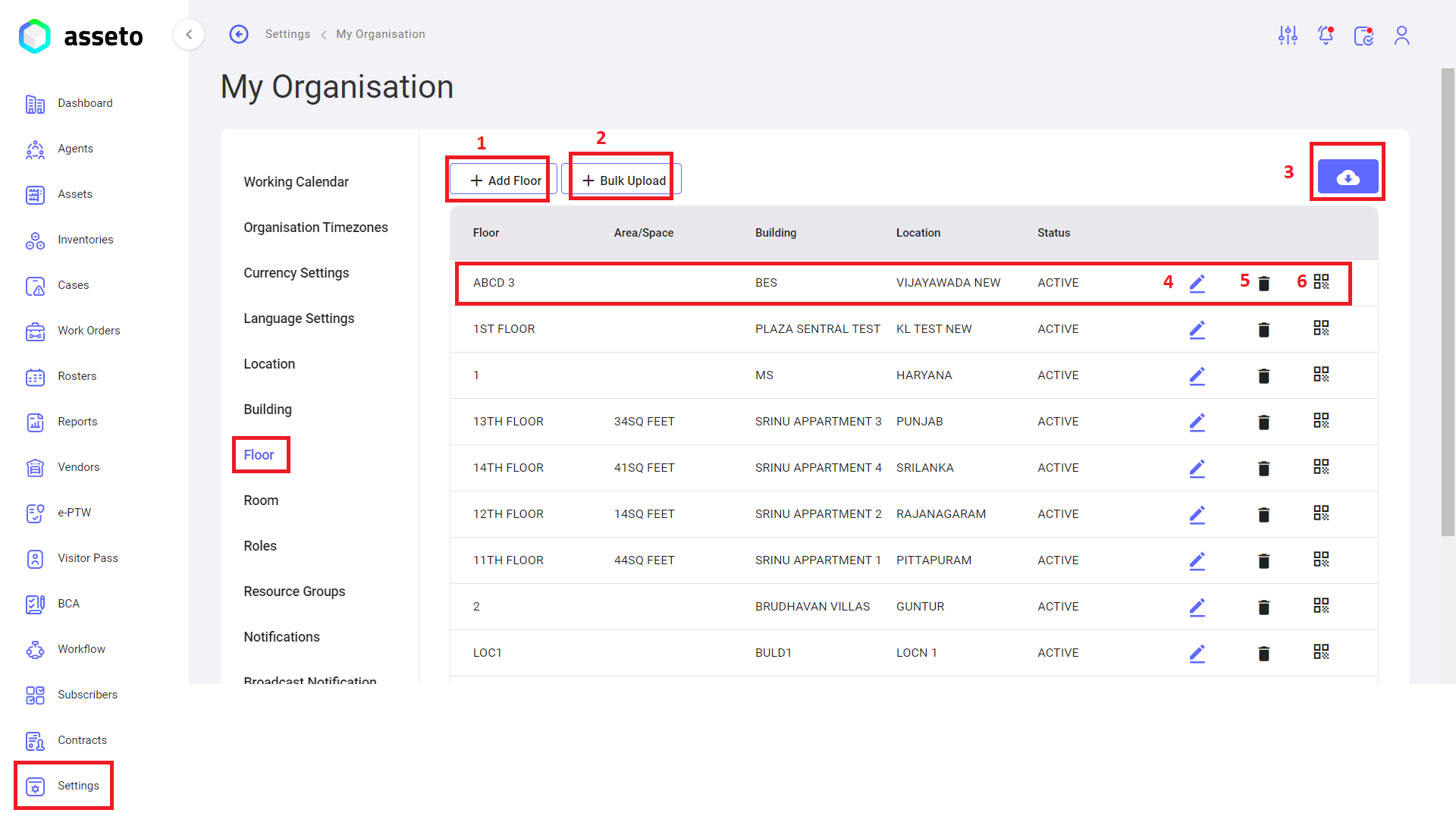
Task: Collapse the sidebar with chevron button
Action: pos(189,34)
